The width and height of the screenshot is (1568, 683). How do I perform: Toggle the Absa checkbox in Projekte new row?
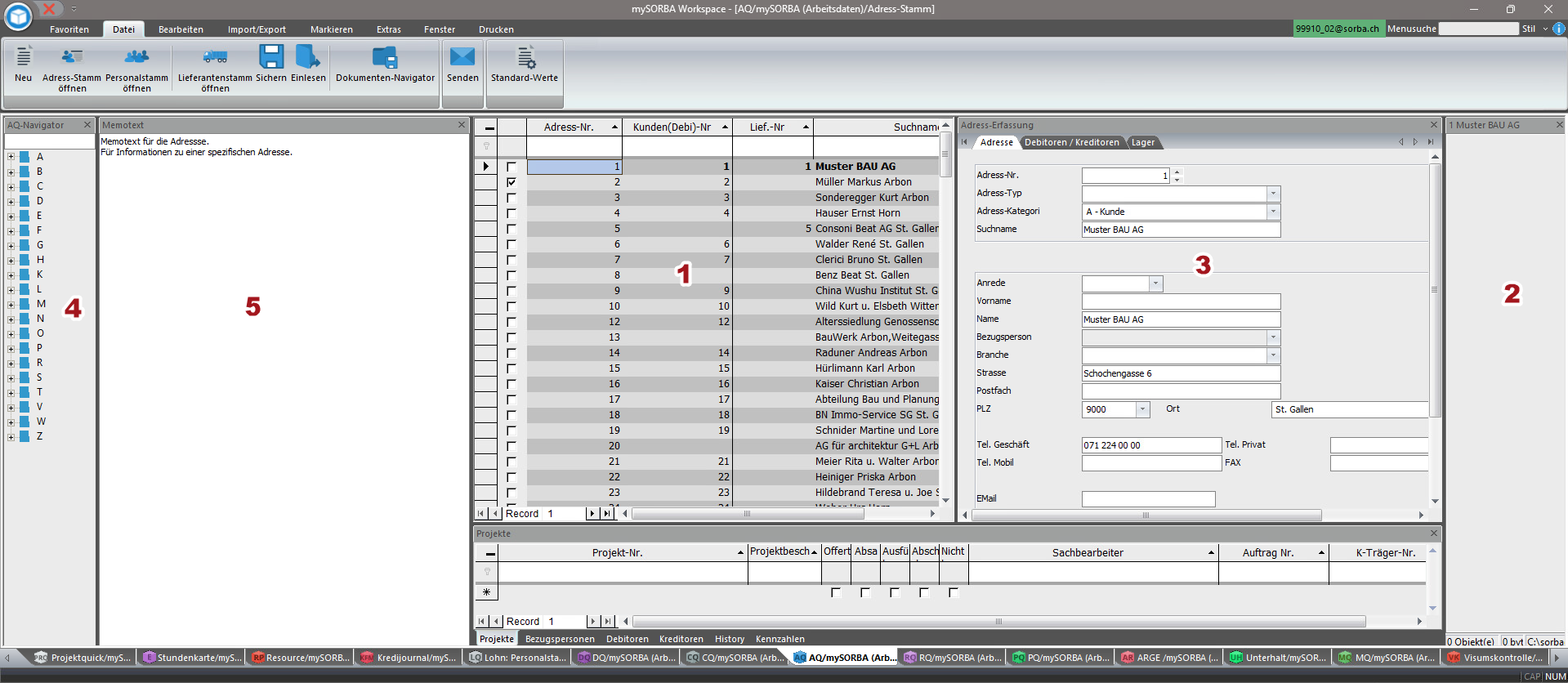pos(865,592)
